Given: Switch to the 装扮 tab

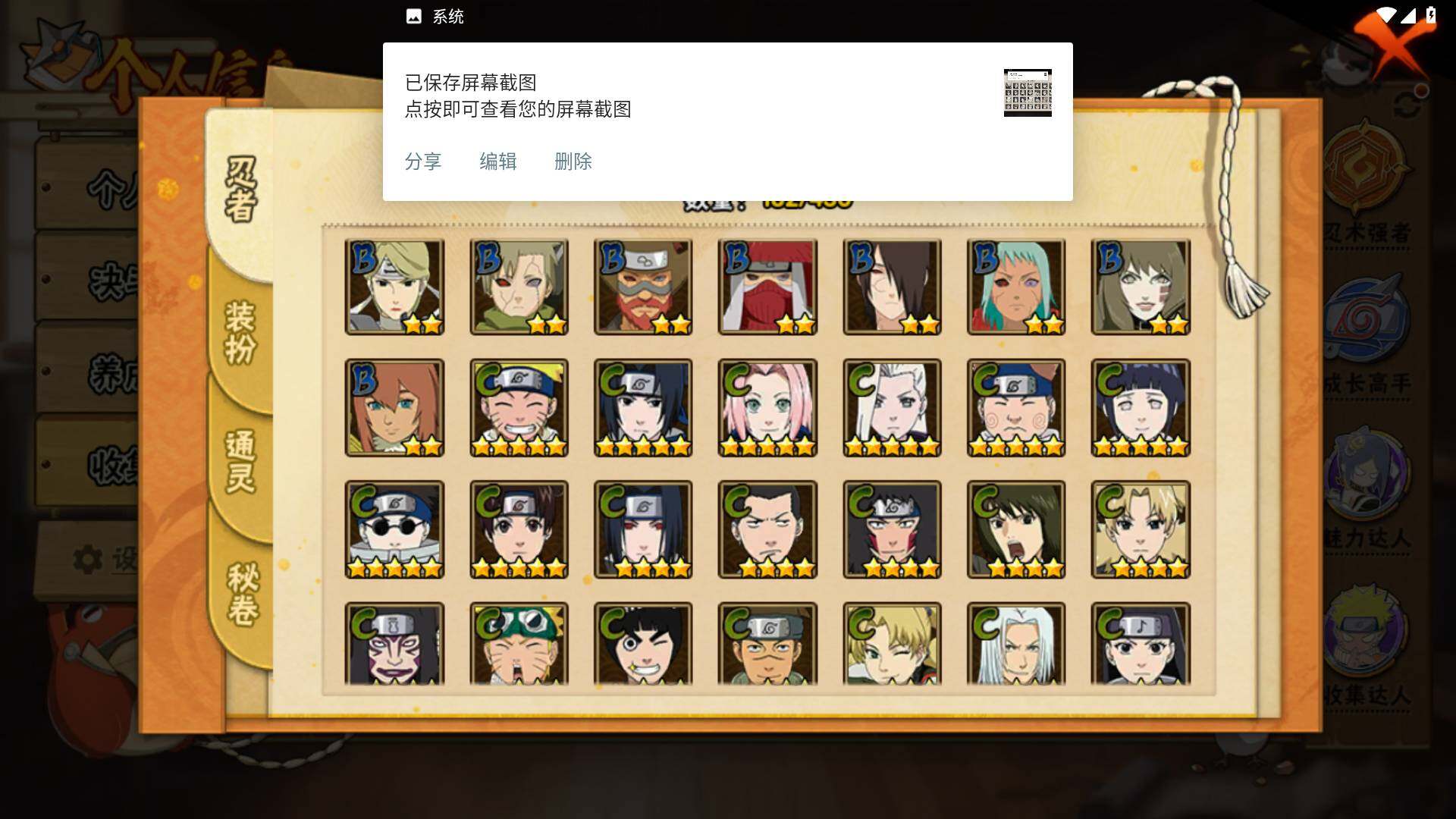Looking at the screenshot, I should [x=240, y=332].
